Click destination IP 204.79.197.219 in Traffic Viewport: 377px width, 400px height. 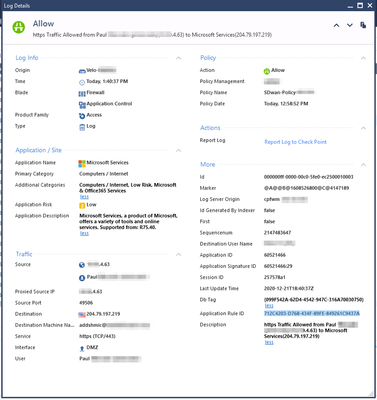pyautogui.click(x=103, y=314)
